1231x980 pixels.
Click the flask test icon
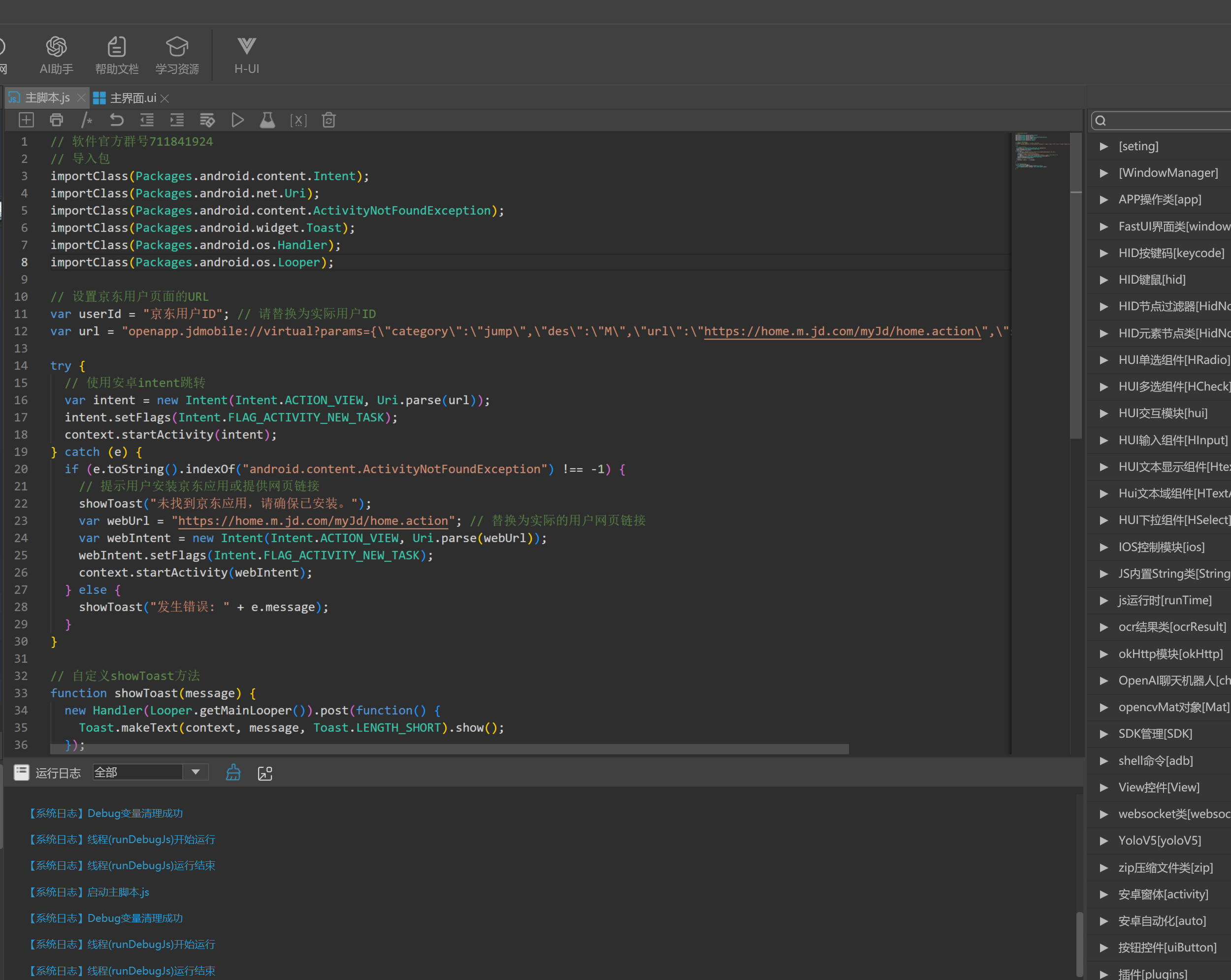(267, 120)
